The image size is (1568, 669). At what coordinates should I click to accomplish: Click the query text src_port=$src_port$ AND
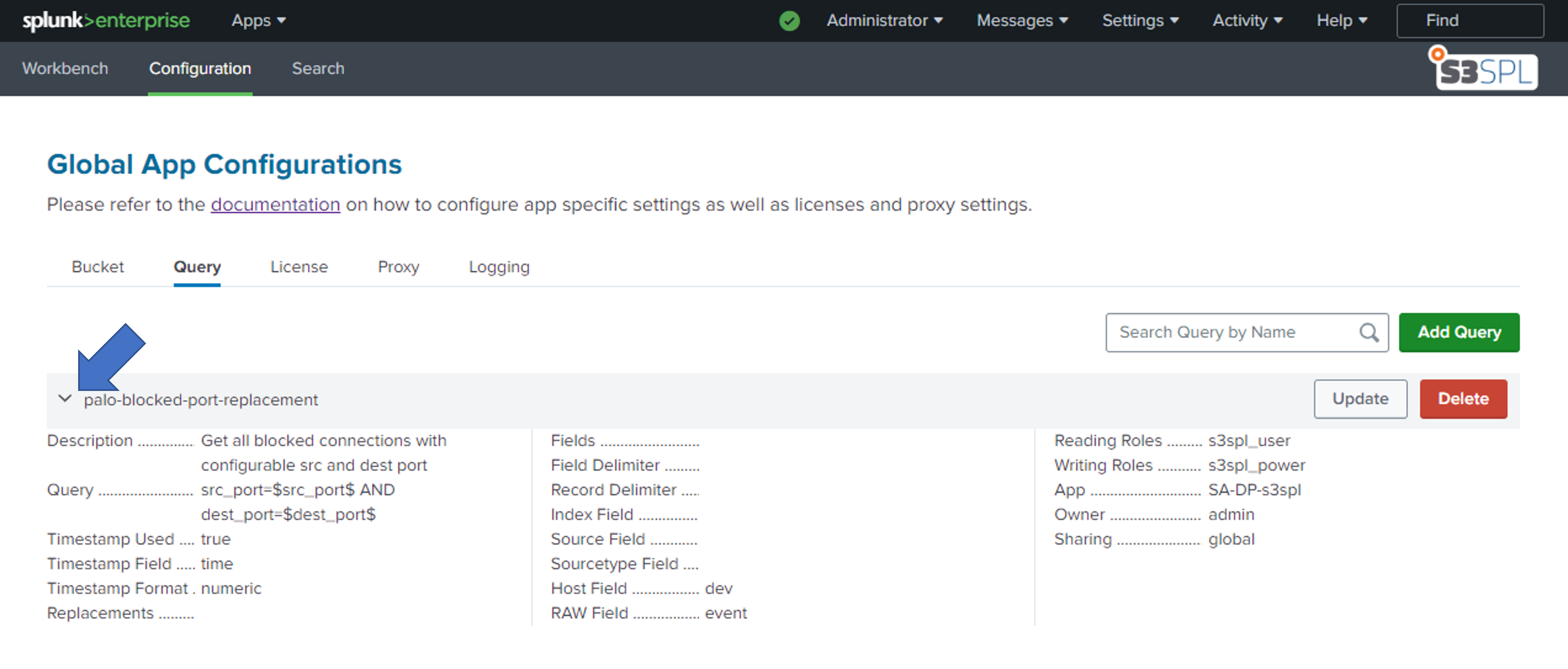tap(298, 490)
